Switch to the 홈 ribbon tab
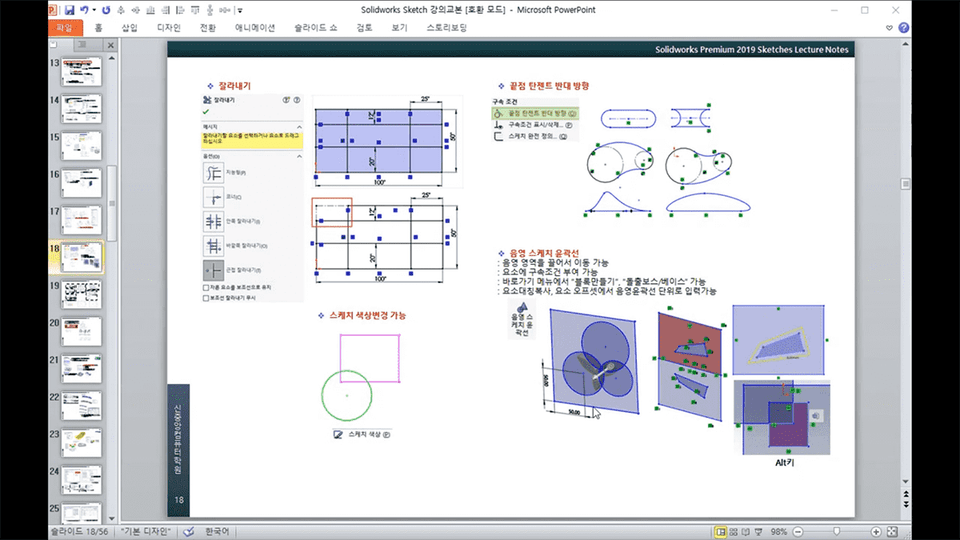The image size is (960, 540). (98, 28)
